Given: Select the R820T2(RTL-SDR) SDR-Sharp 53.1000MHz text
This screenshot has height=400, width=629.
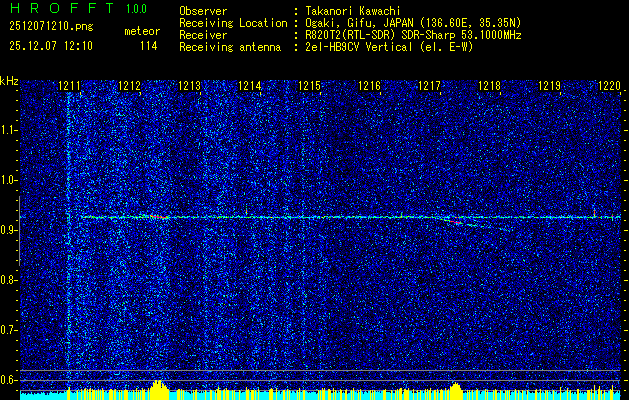Looking at the screenshot, I should pos(413,35).
